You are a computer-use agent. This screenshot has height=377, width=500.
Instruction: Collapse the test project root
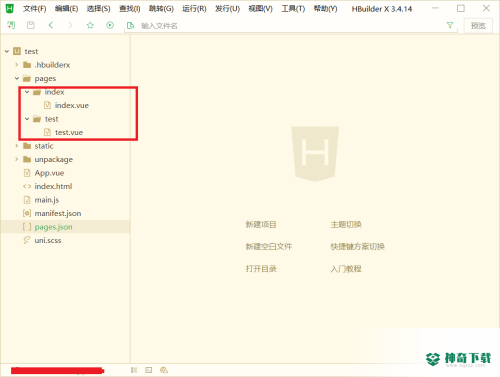pyautogui.click(x=7, y=51)
